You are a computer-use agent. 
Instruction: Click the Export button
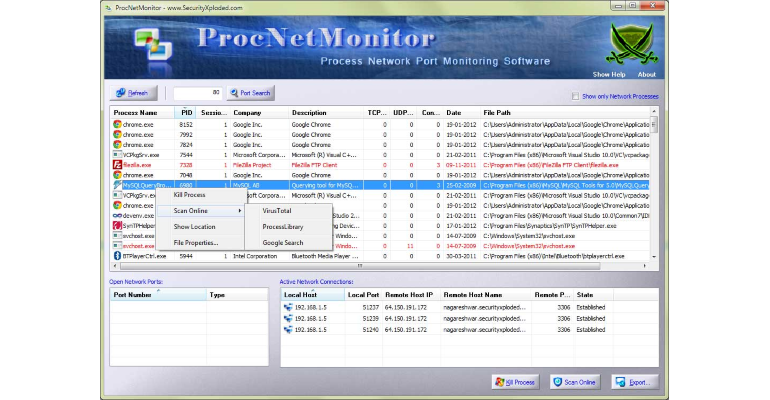click(634, 382)
